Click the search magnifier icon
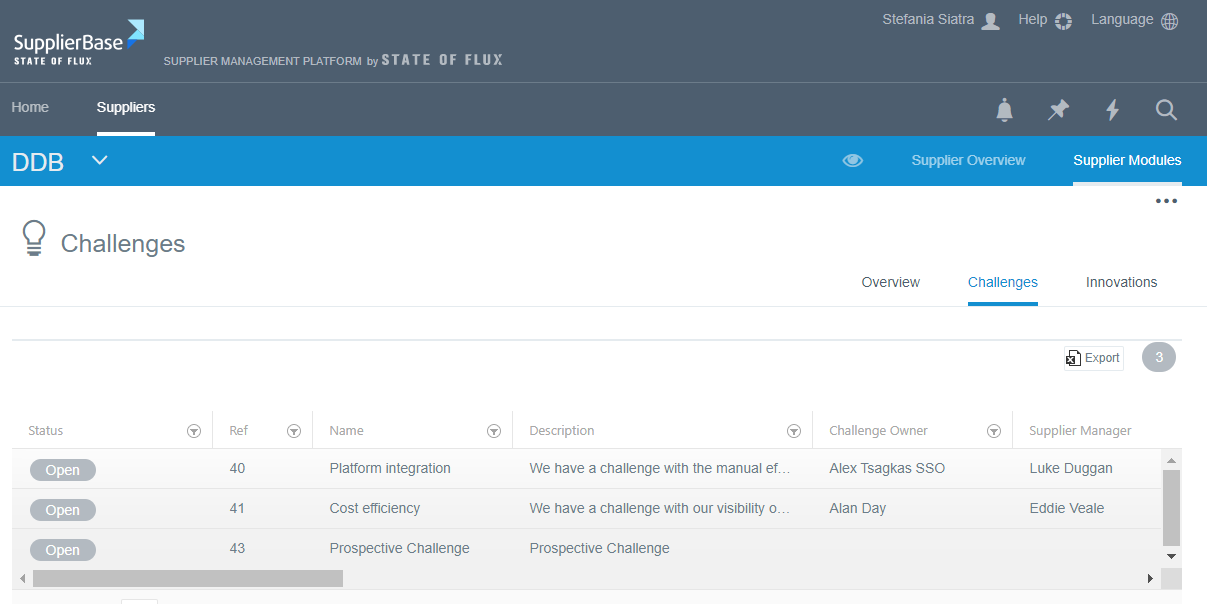Screen dimensions: 1207x604 tap(1166, 110)
